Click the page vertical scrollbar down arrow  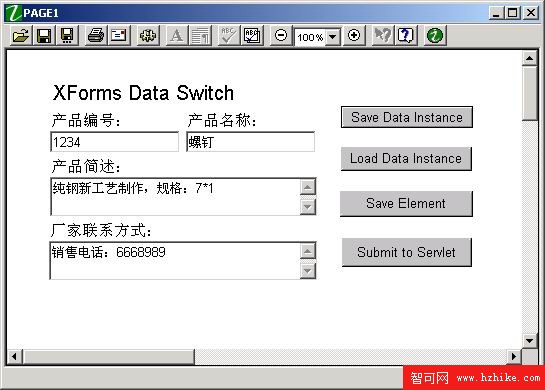530,341
